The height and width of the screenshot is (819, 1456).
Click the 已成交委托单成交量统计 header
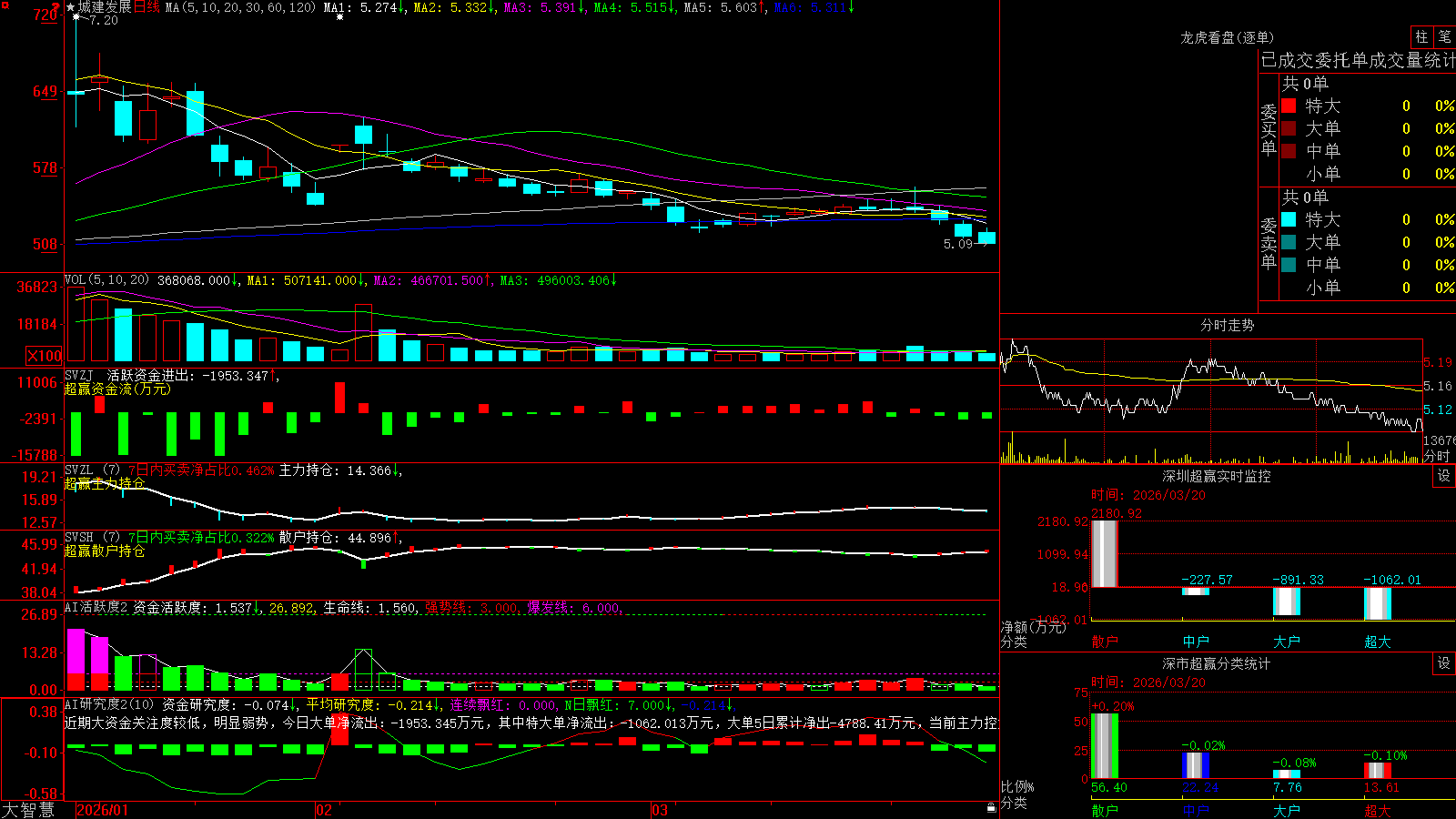click(x=1358, y=60)
